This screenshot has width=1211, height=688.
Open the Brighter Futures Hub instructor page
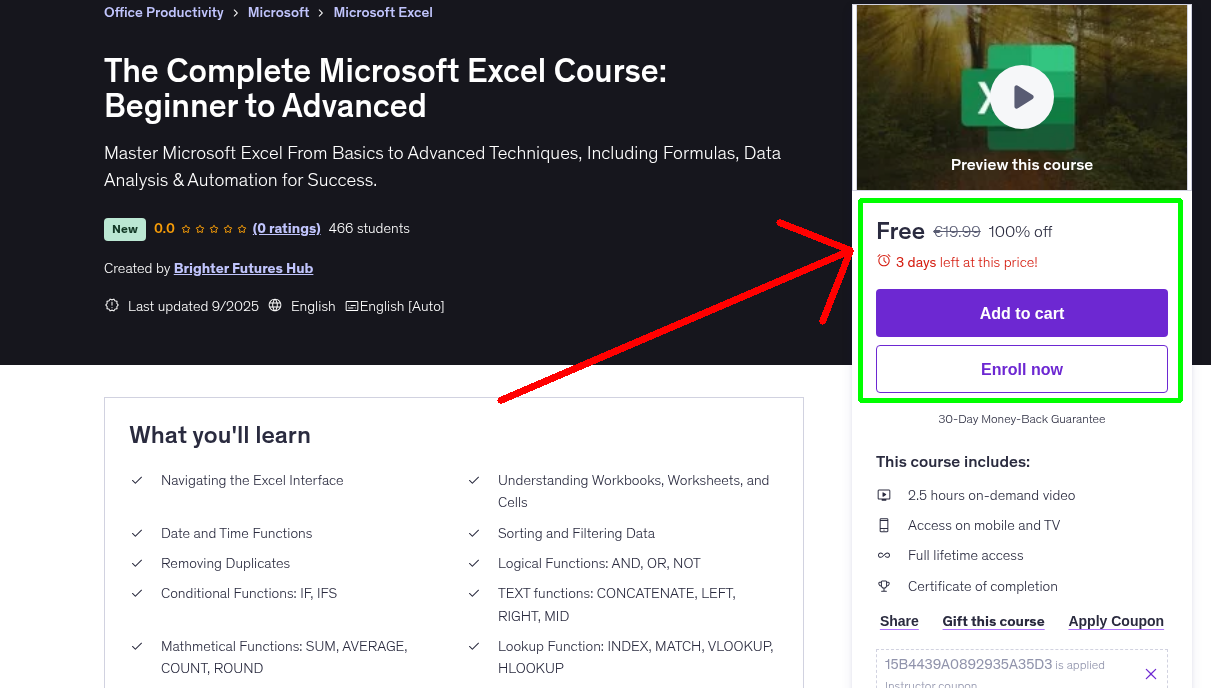[x=243, y=268]
